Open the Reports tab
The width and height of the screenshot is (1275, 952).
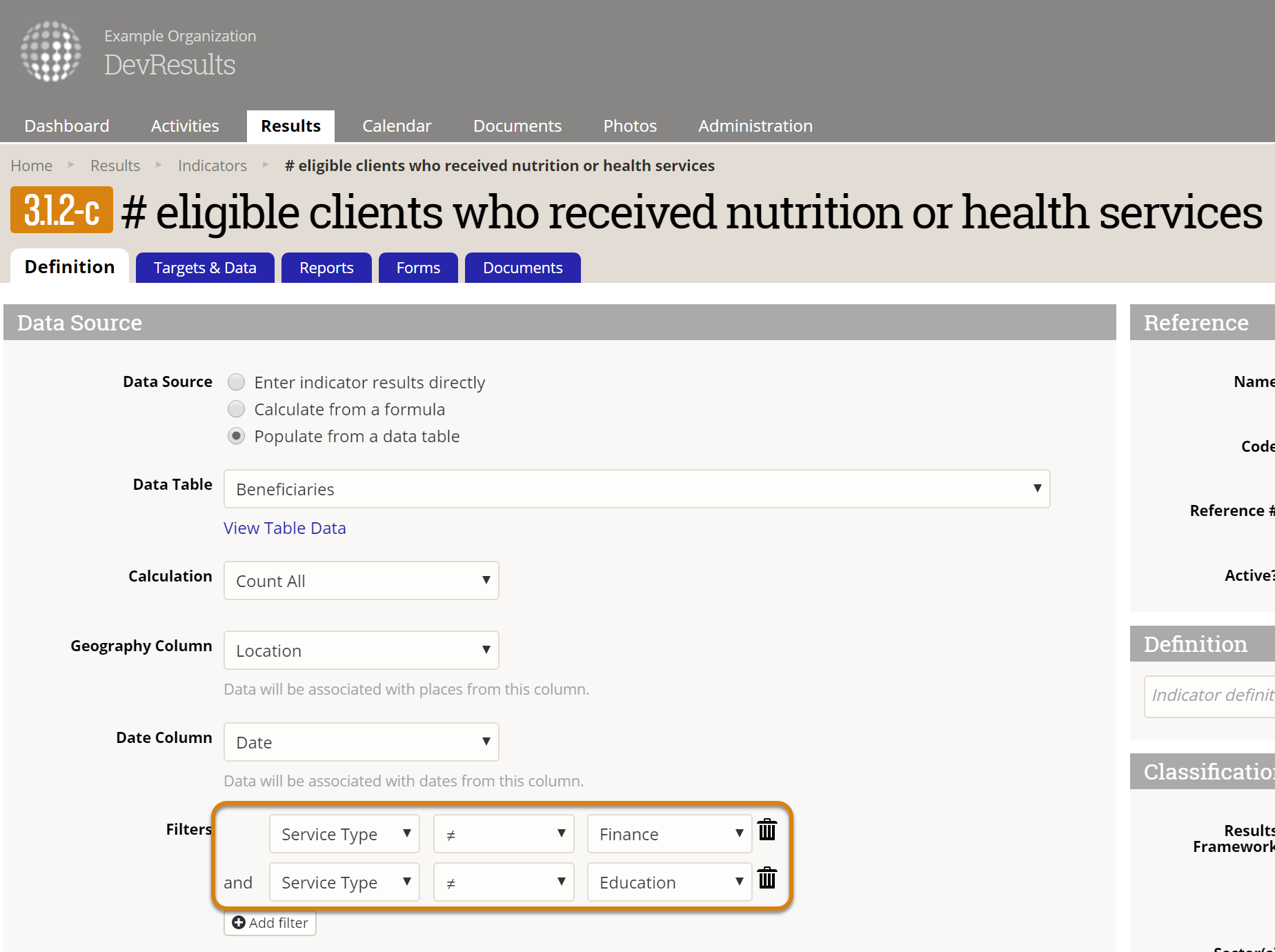pos(326,268)
